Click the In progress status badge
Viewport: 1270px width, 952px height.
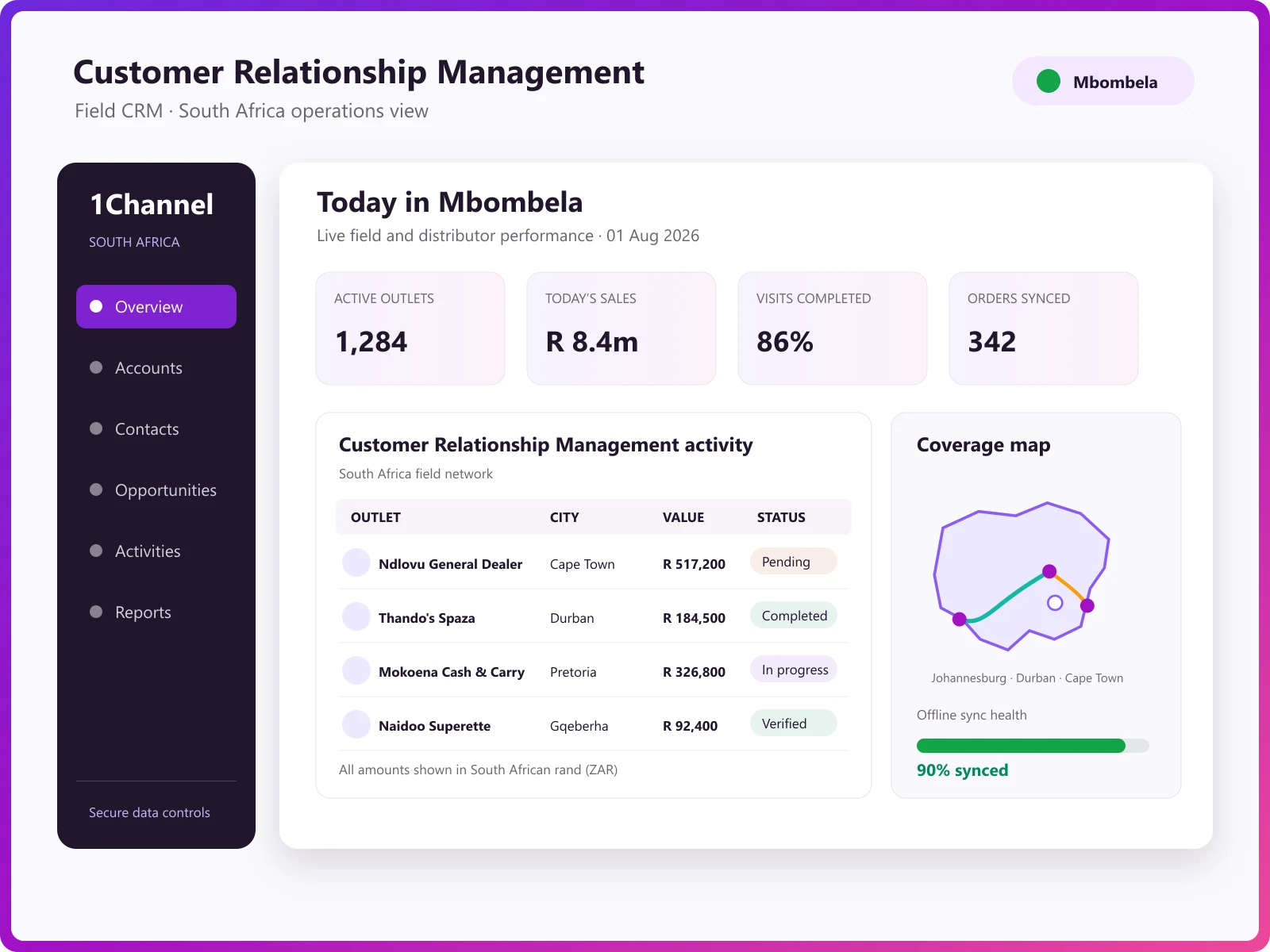[x=794, y=670]
